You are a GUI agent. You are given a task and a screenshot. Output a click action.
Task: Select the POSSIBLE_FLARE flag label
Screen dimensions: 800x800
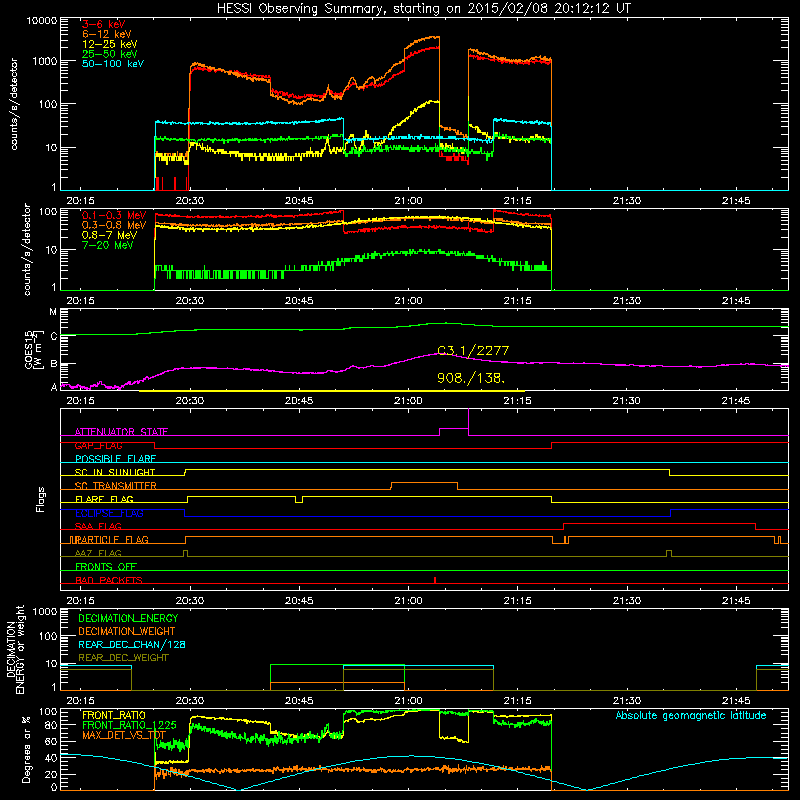point(115,459)
